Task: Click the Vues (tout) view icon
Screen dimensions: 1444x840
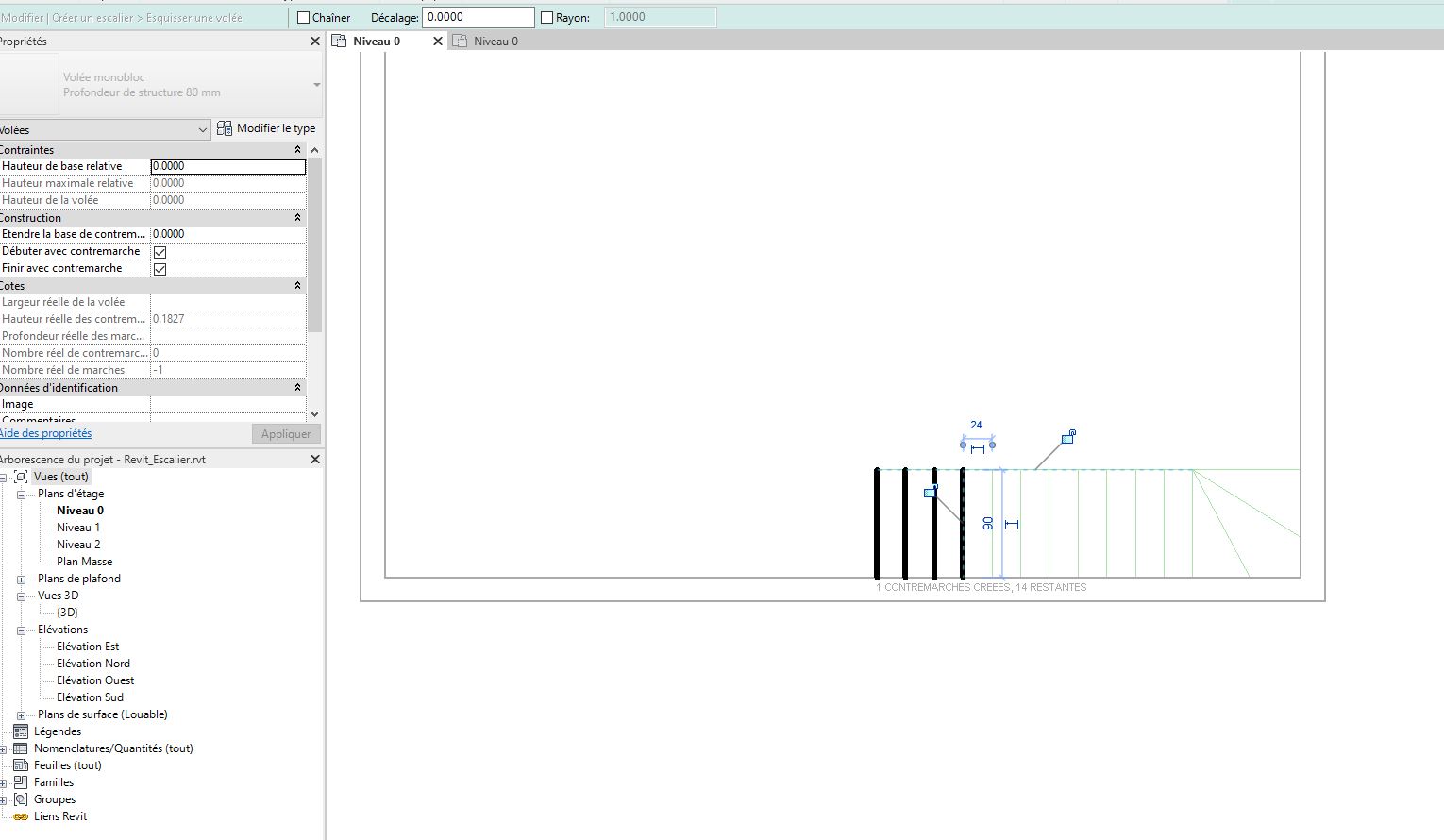Action: click(21, 477)
